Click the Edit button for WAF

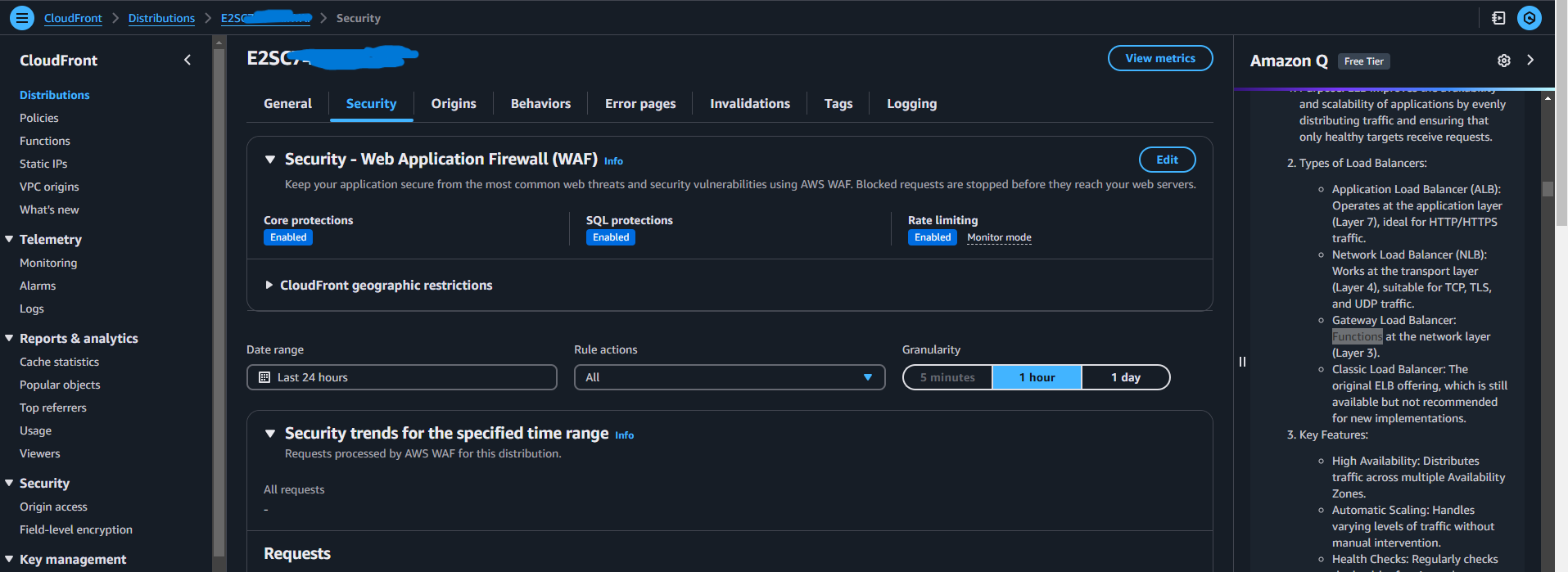[x=1167, y=160]
